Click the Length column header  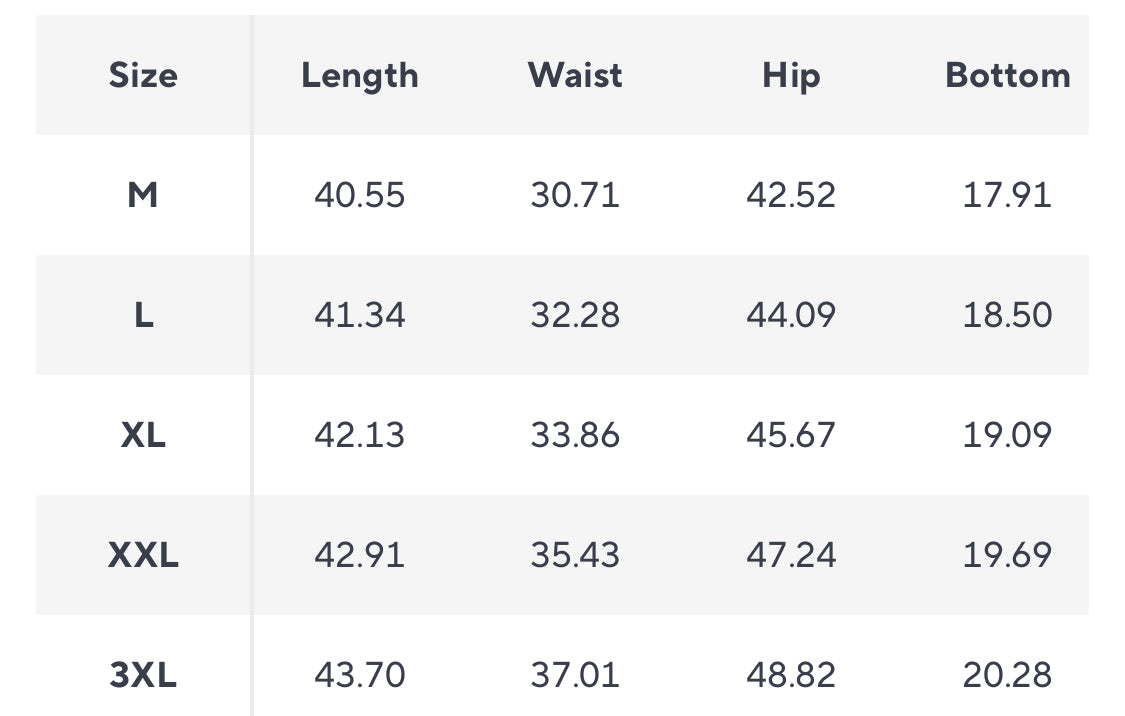click(x=359, y=76)
